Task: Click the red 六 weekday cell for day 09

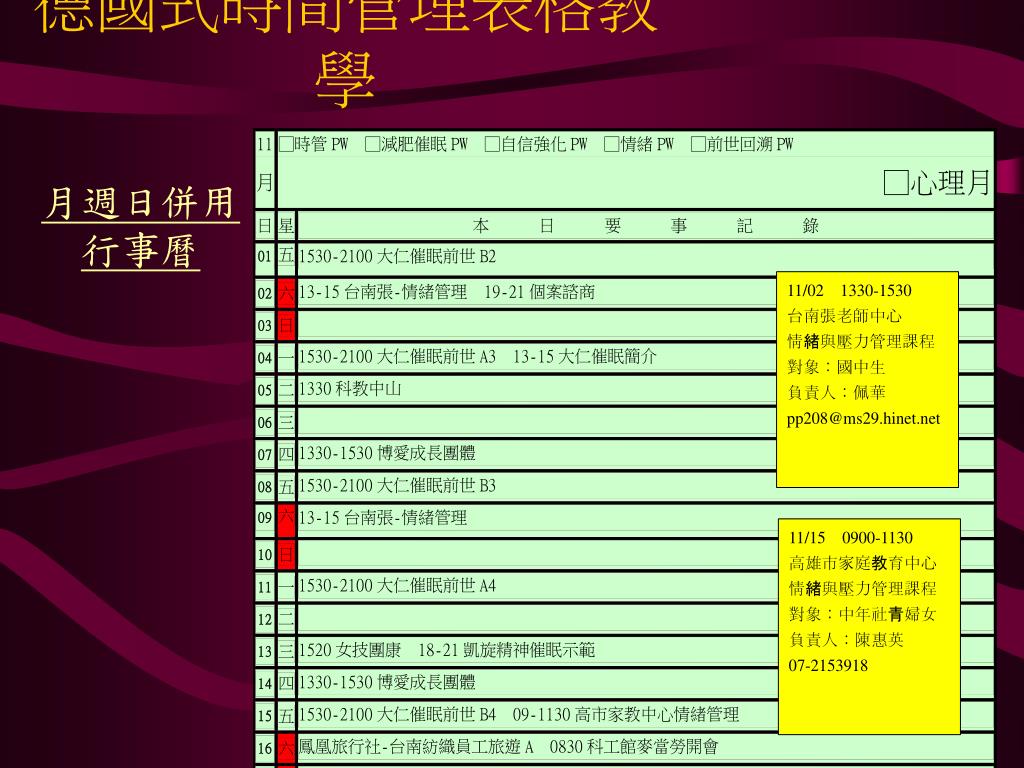Action: pyautogui.click(x=286, y=519)
